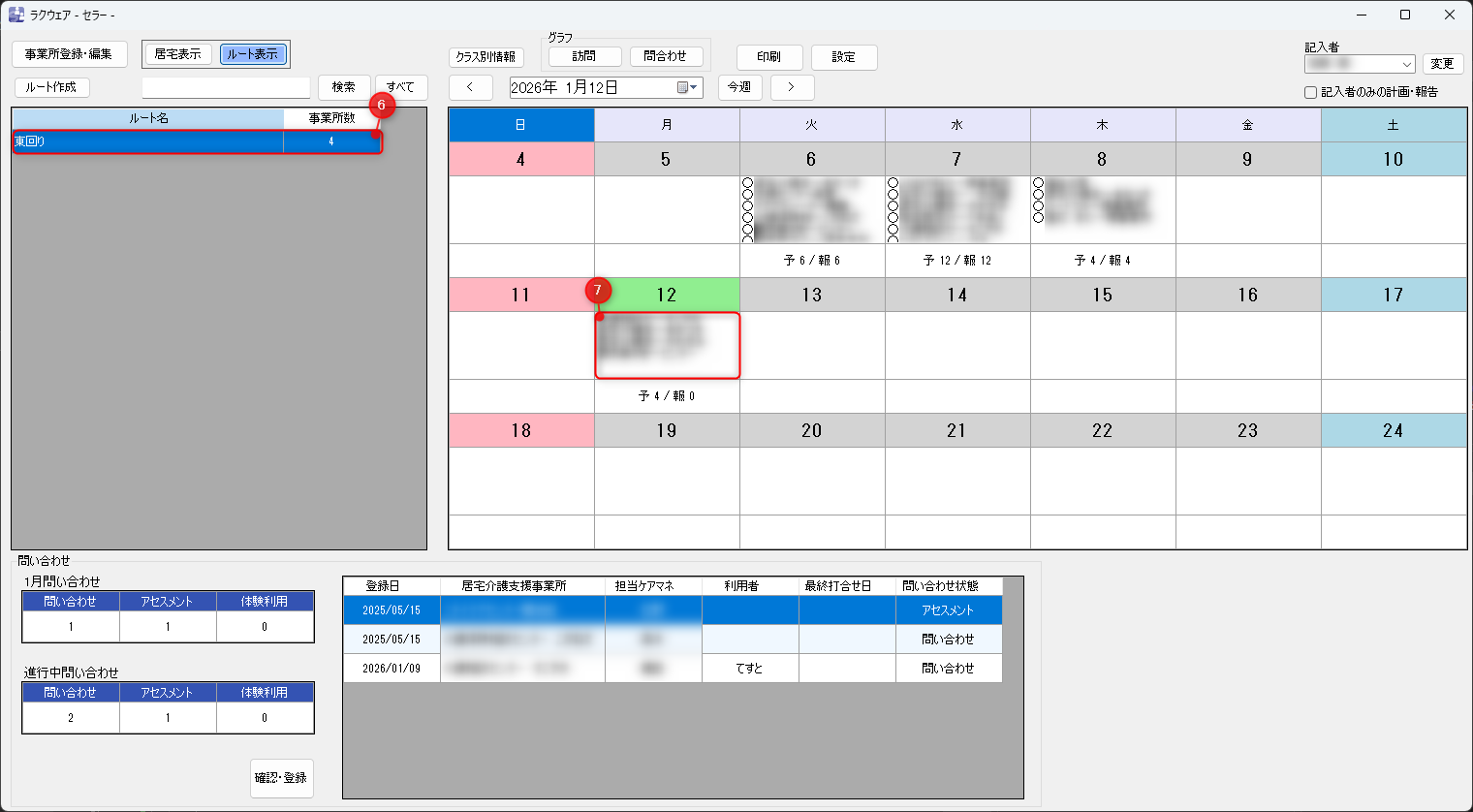Open the 訪問 graph
The image size is (1473, 812).
[584, 56]
